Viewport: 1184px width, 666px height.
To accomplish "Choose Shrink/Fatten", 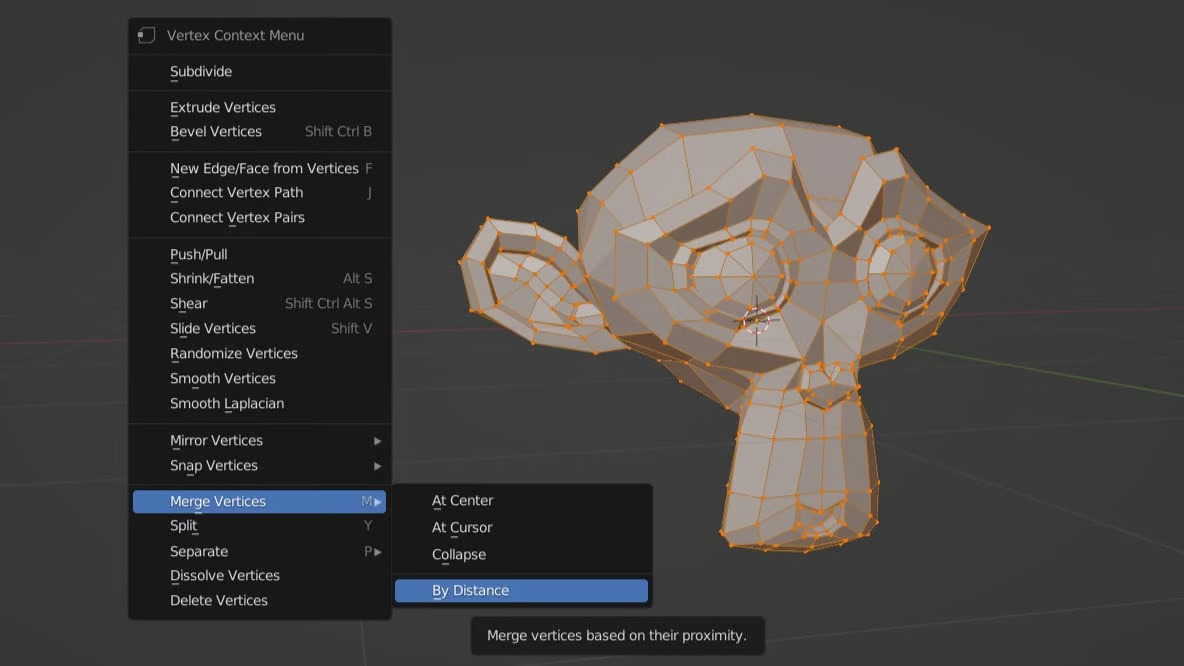I will (x=213, y=278).
